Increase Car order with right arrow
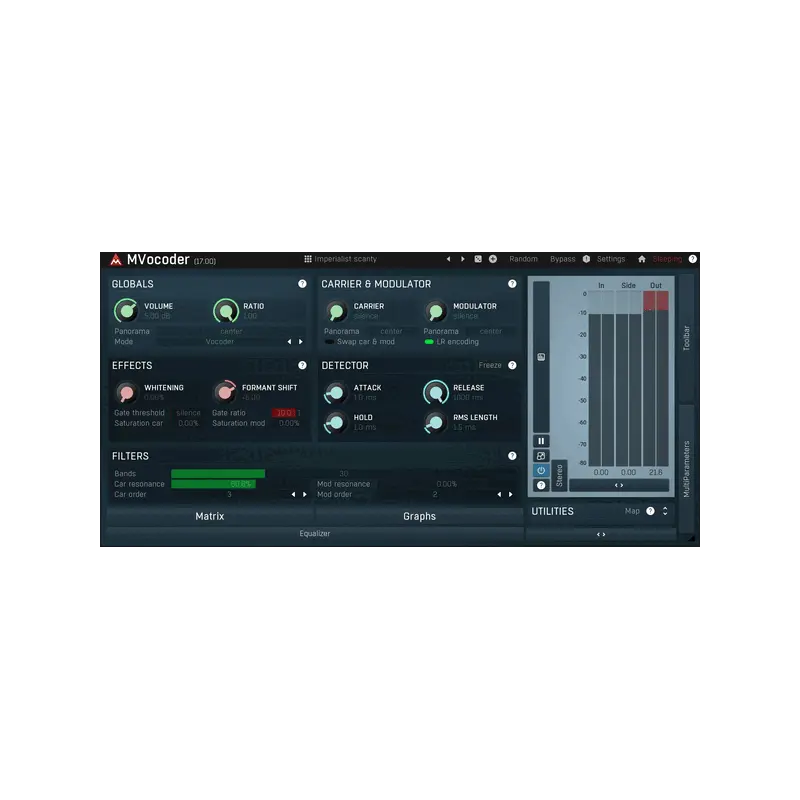Viewport: 800px width, 800px height. 305,494
